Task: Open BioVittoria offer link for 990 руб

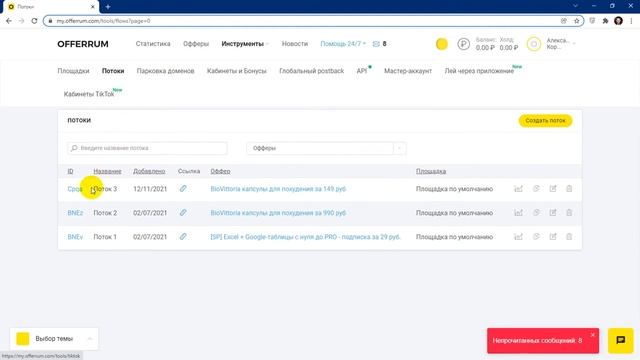Action: [278, 213]
